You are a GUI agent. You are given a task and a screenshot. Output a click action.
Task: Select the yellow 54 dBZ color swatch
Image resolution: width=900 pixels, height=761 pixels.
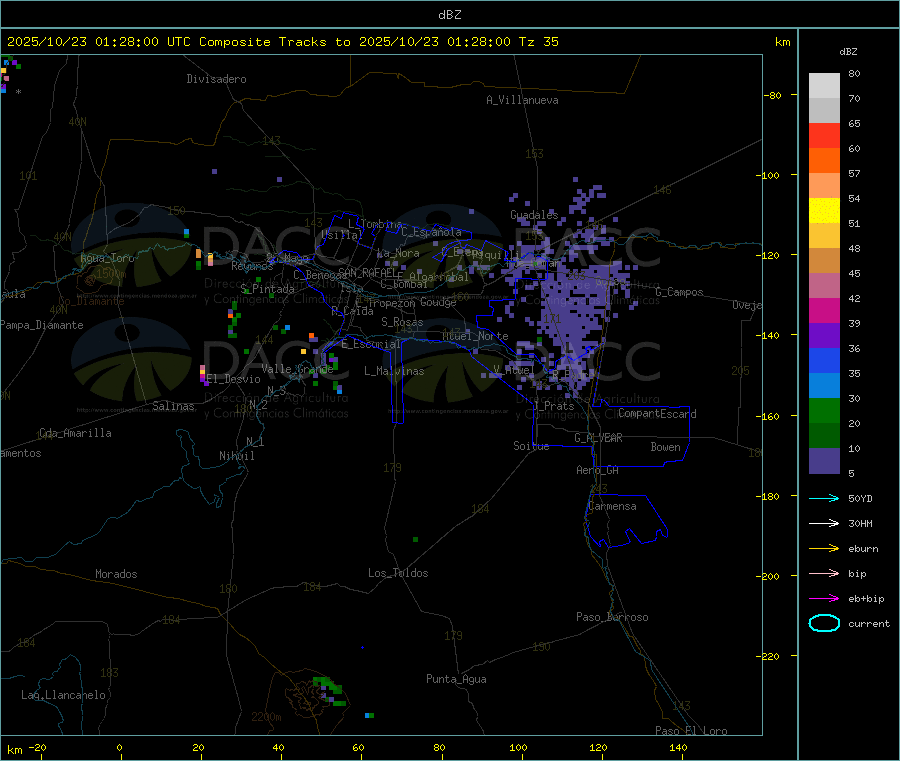tap(824, 211)
